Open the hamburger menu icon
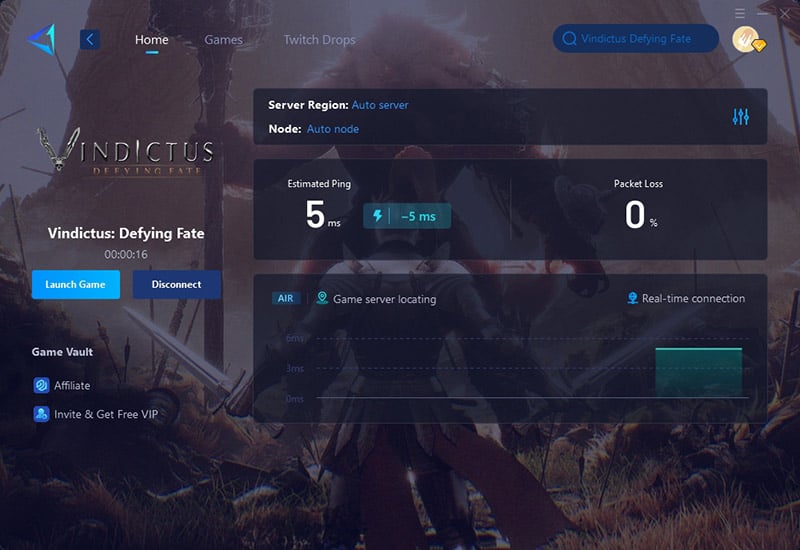The image size is (800, 550). coord(740,13)
